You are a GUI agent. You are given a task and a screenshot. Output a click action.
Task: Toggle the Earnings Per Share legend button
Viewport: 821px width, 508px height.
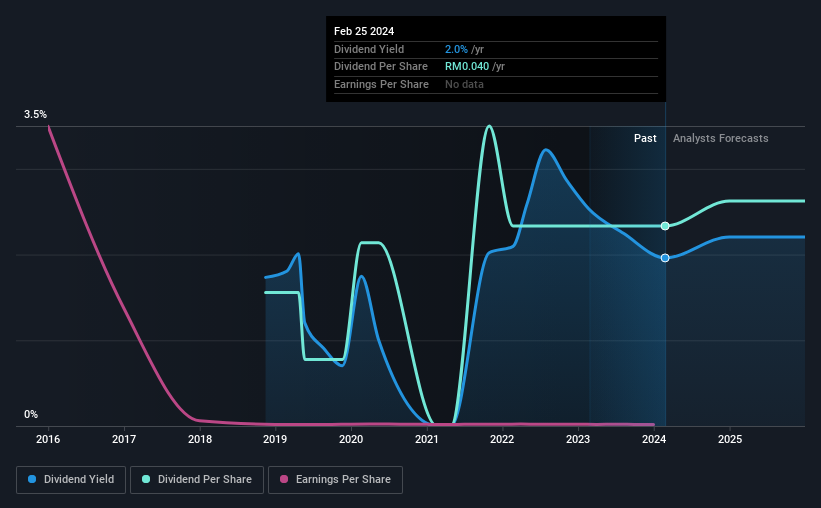pyautogui.click(x=335, y=480)
